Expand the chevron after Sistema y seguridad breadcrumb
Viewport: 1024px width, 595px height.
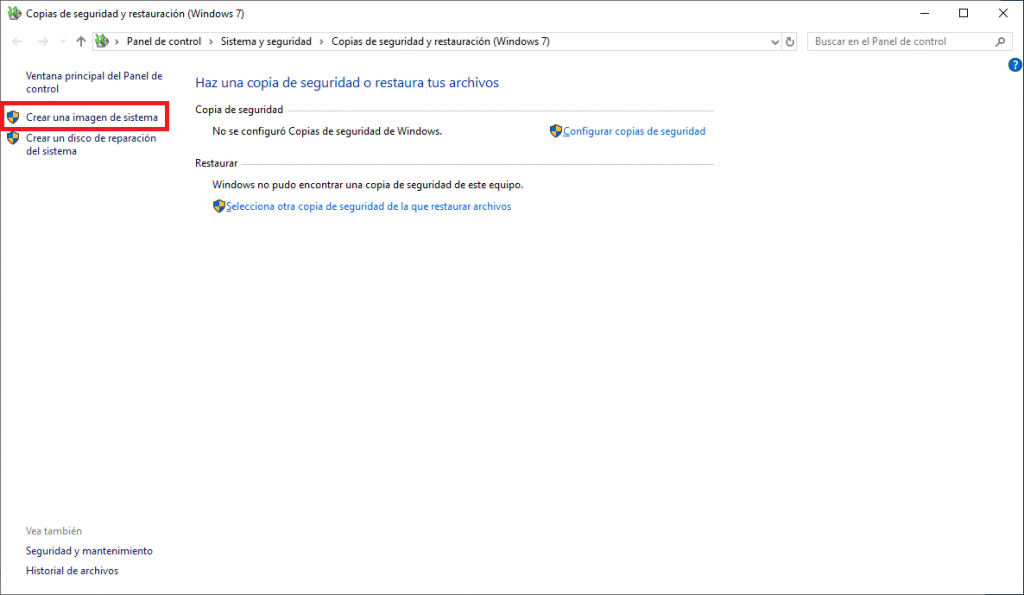(321, 42)
